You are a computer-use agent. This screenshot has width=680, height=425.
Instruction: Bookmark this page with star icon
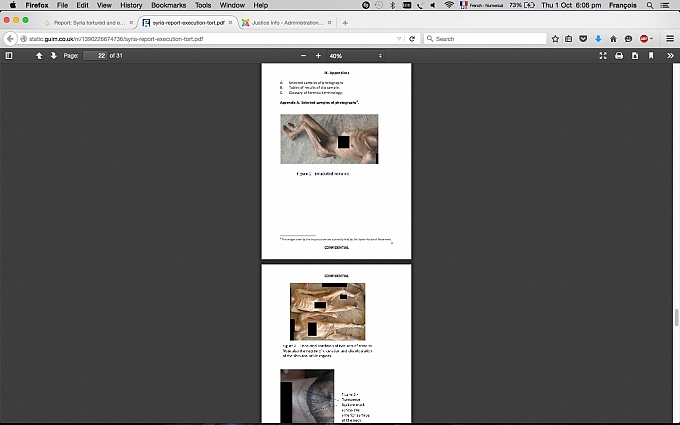point(555,39)
